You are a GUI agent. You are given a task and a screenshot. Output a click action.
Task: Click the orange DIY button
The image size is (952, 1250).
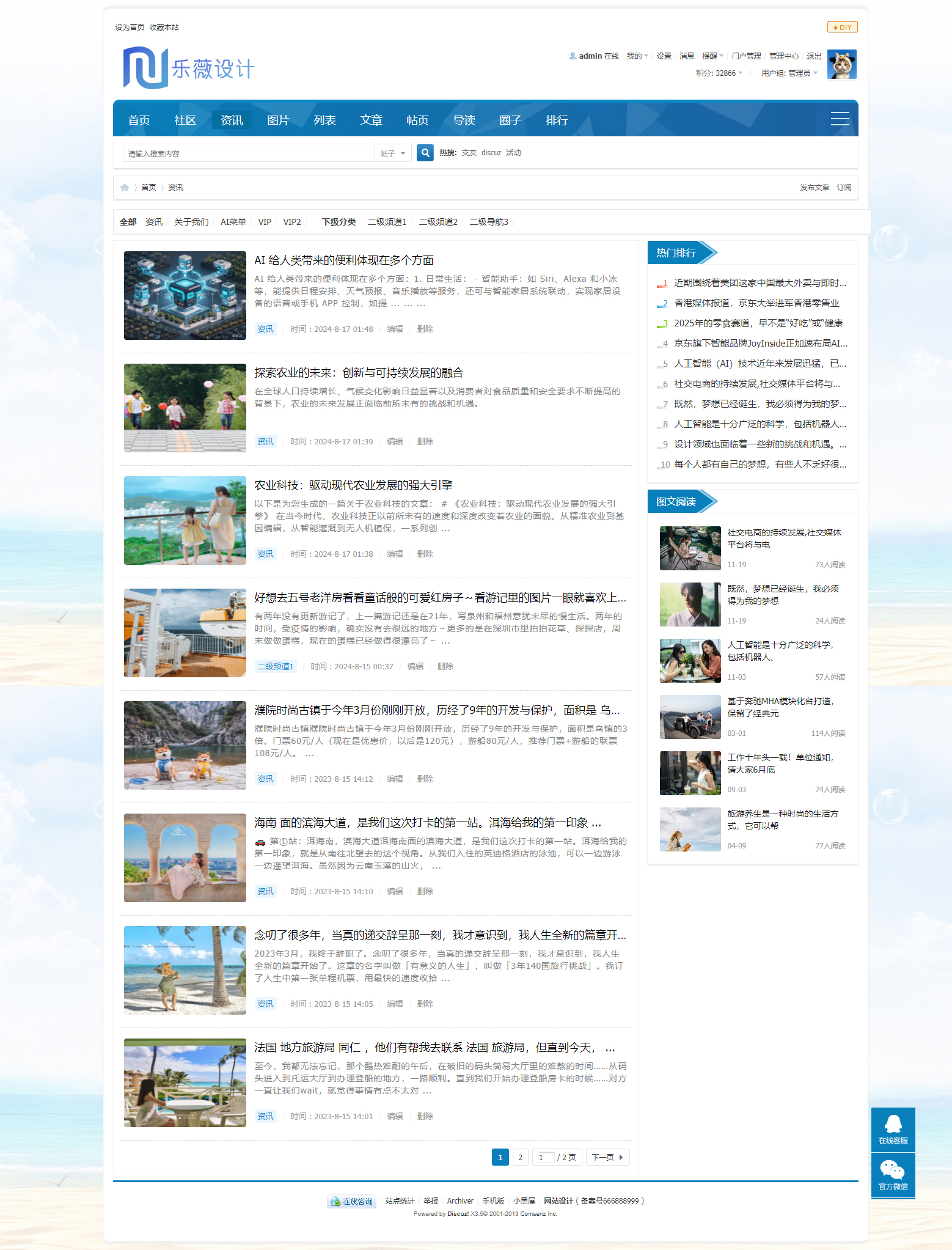pyautogui.click(x=842, y=28)
